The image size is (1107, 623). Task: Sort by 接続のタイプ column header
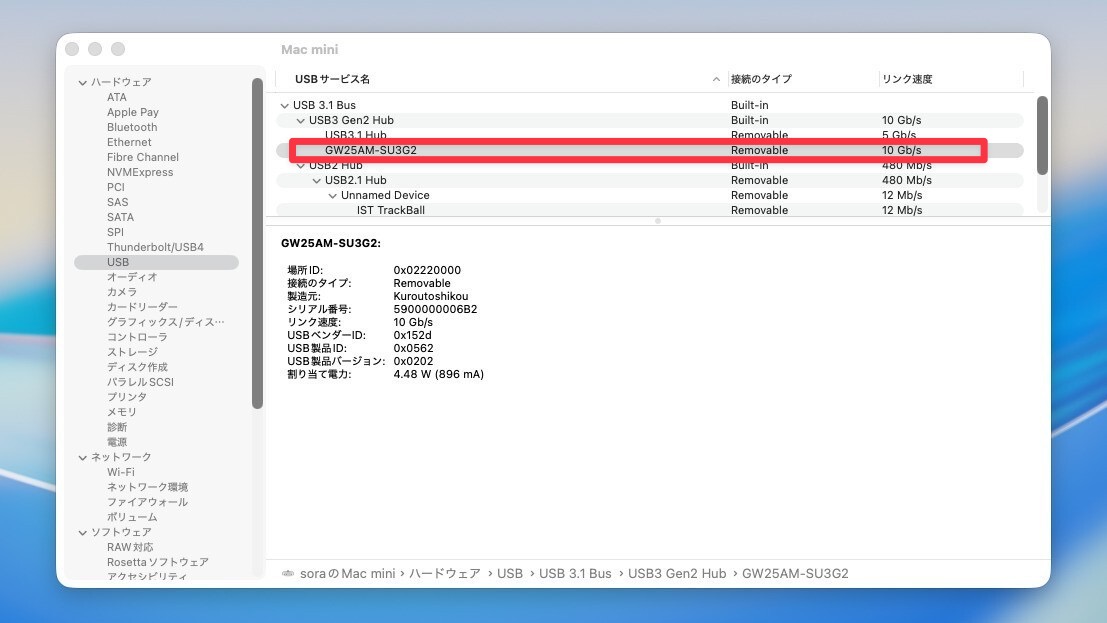761,79
